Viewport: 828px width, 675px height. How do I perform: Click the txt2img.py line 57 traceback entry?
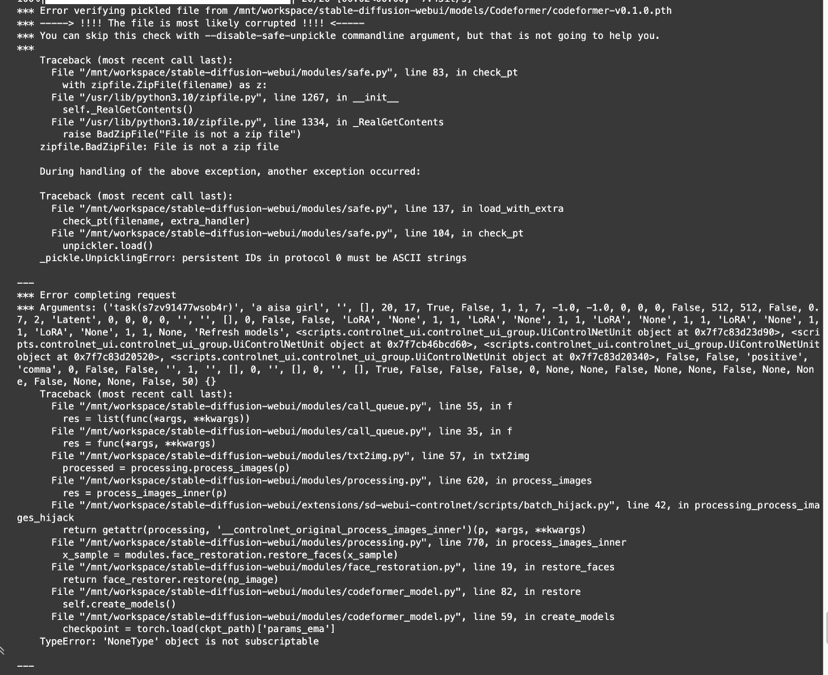pos(290,456)
